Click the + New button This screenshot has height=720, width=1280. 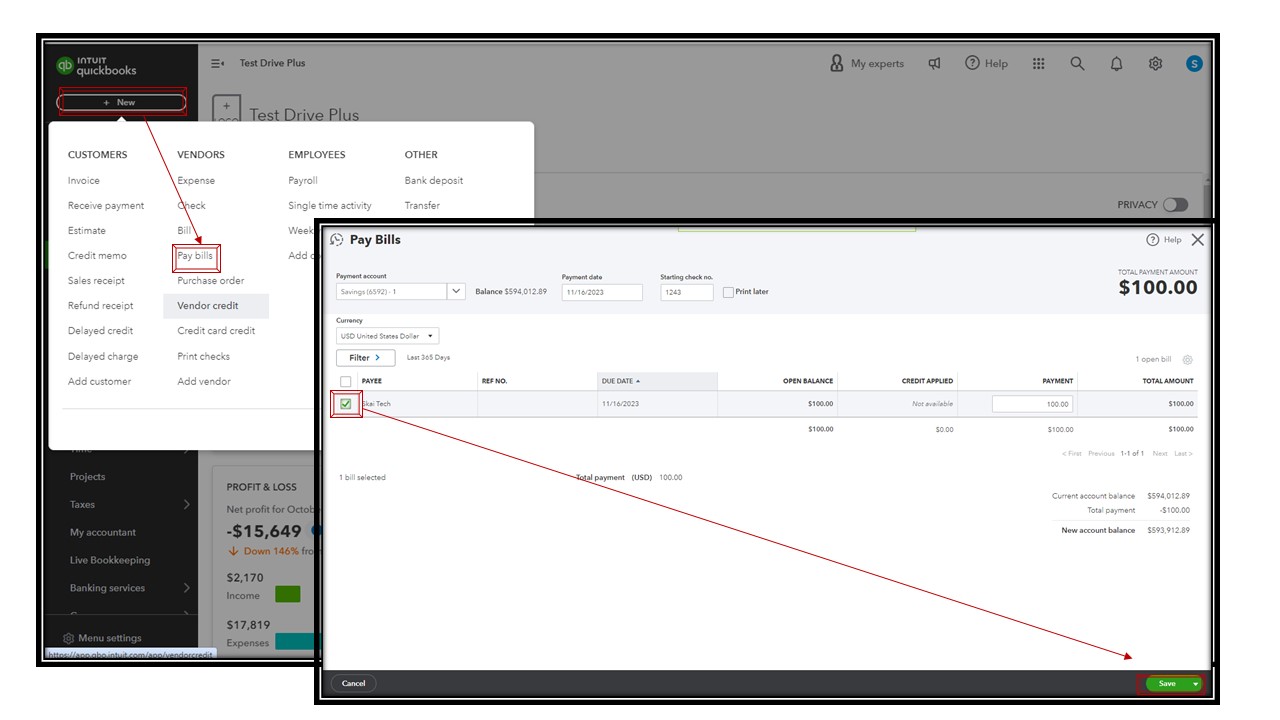[x=121, y=102]
